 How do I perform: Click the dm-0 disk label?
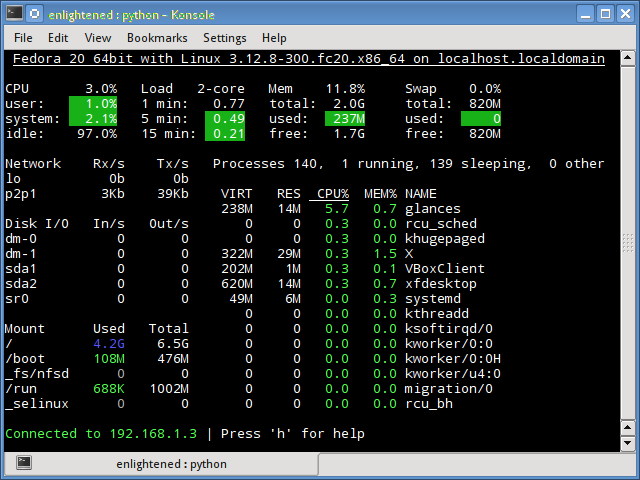pyautogui.click(x=21, y=239)
